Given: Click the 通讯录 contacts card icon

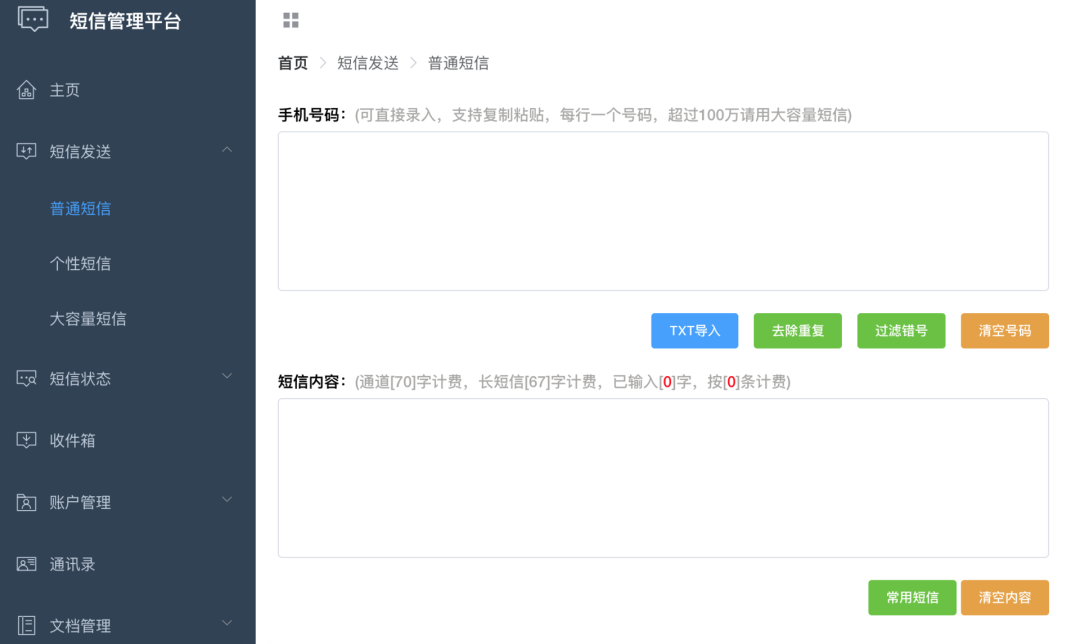Looking at the screenshot, I should click(x=26, y=564).
